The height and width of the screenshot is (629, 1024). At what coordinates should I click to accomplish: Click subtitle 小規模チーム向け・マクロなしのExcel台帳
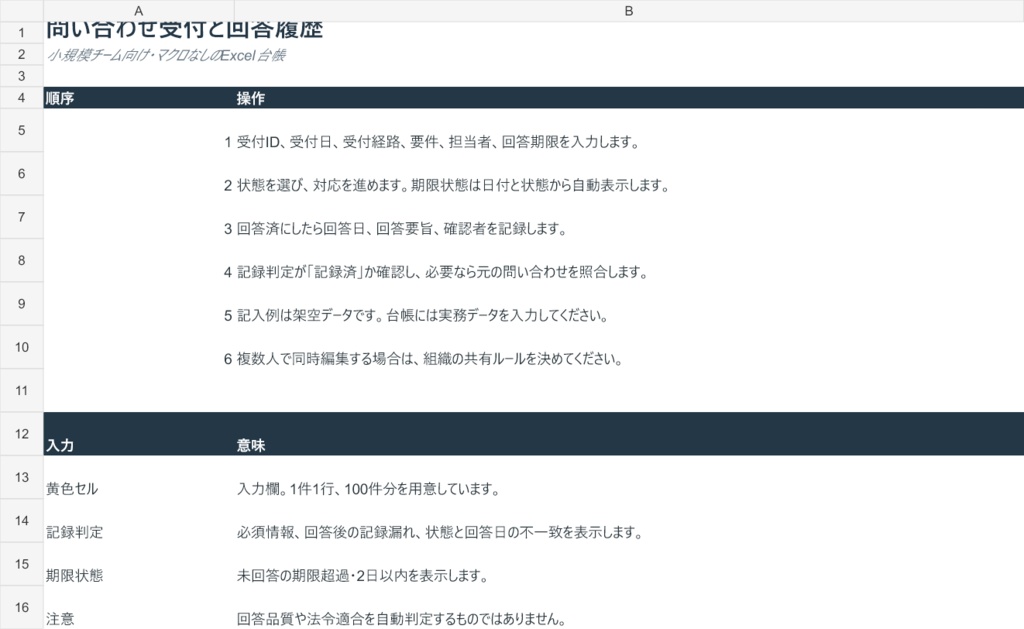pos(166,55)
